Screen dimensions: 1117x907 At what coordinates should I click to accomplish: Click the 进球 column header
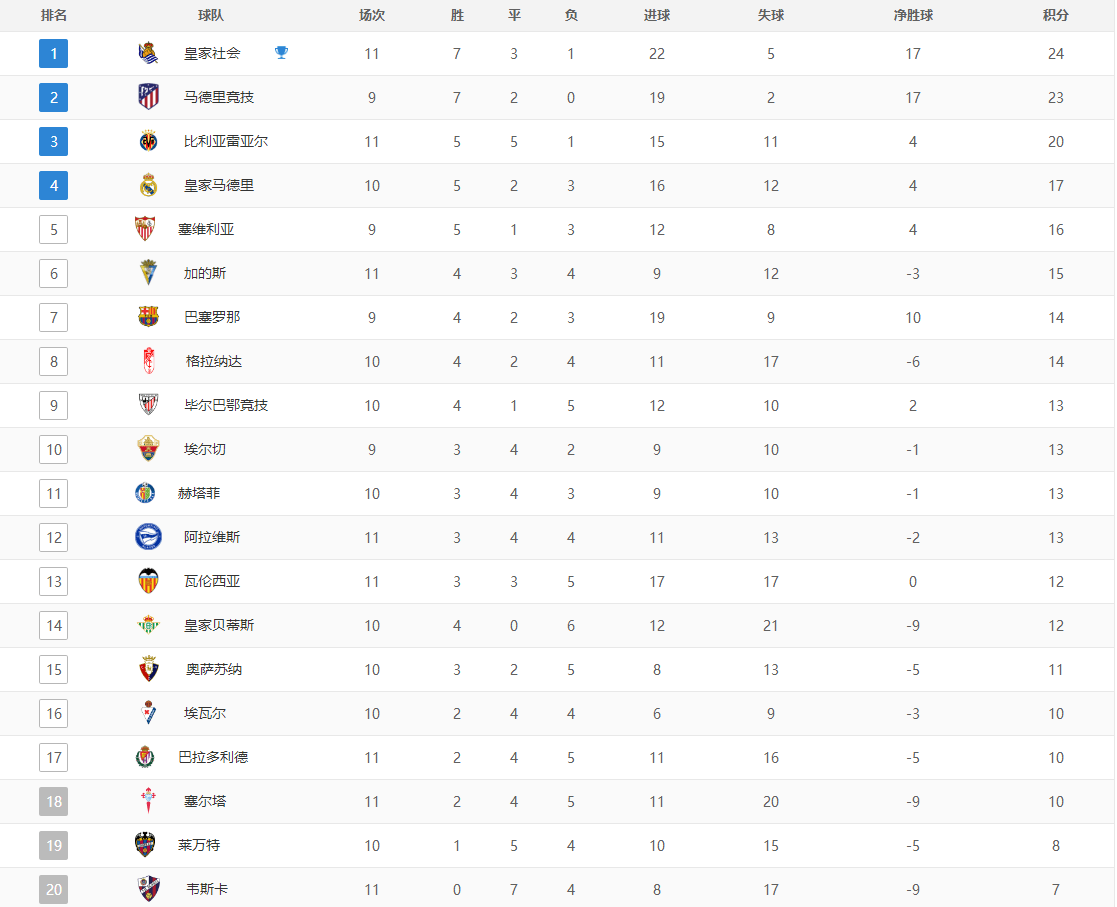[657, 15]
